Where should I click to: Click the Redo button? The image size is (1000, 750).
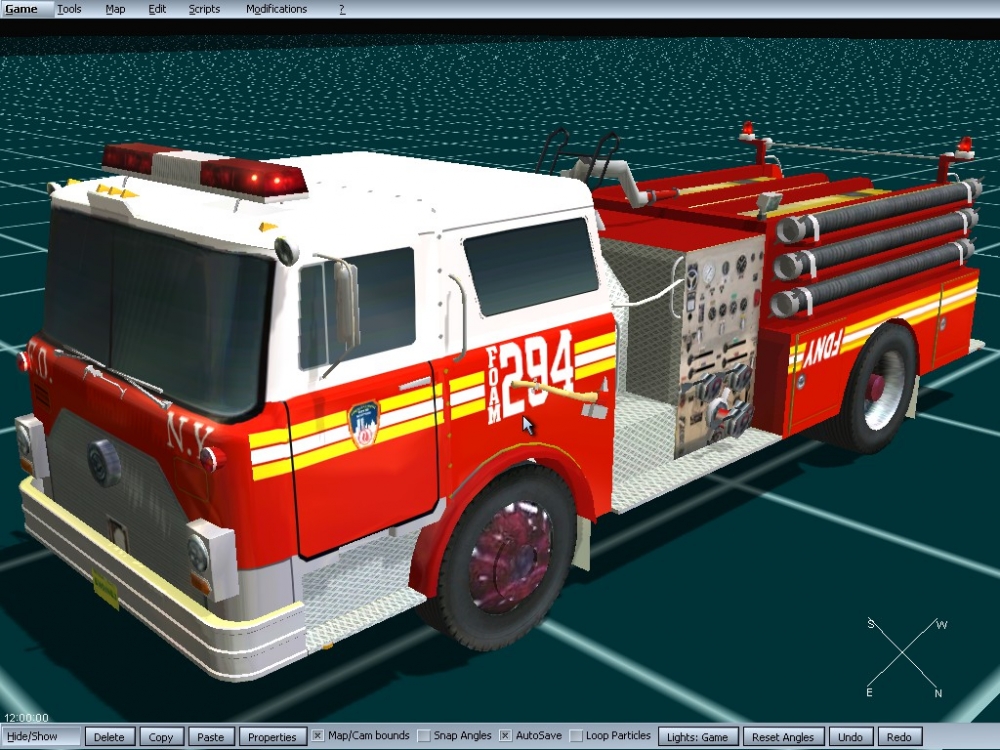coord(899,737)
